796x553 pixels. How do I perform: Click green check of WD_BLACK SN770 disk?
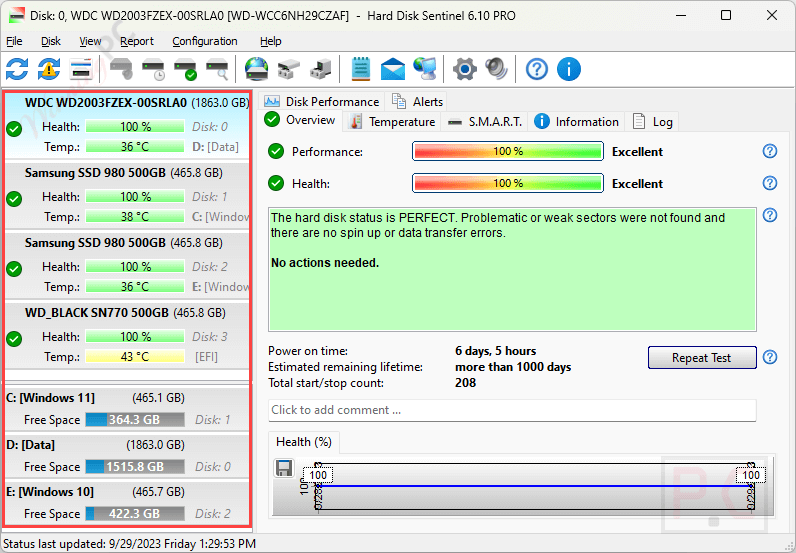click(14, 338)
